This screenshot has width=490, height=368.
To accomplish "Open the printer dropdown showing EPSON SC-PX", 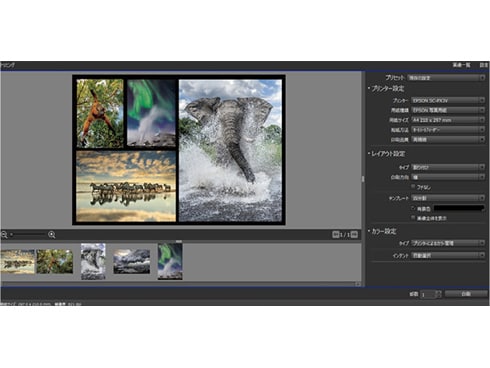I will point(448,100).
